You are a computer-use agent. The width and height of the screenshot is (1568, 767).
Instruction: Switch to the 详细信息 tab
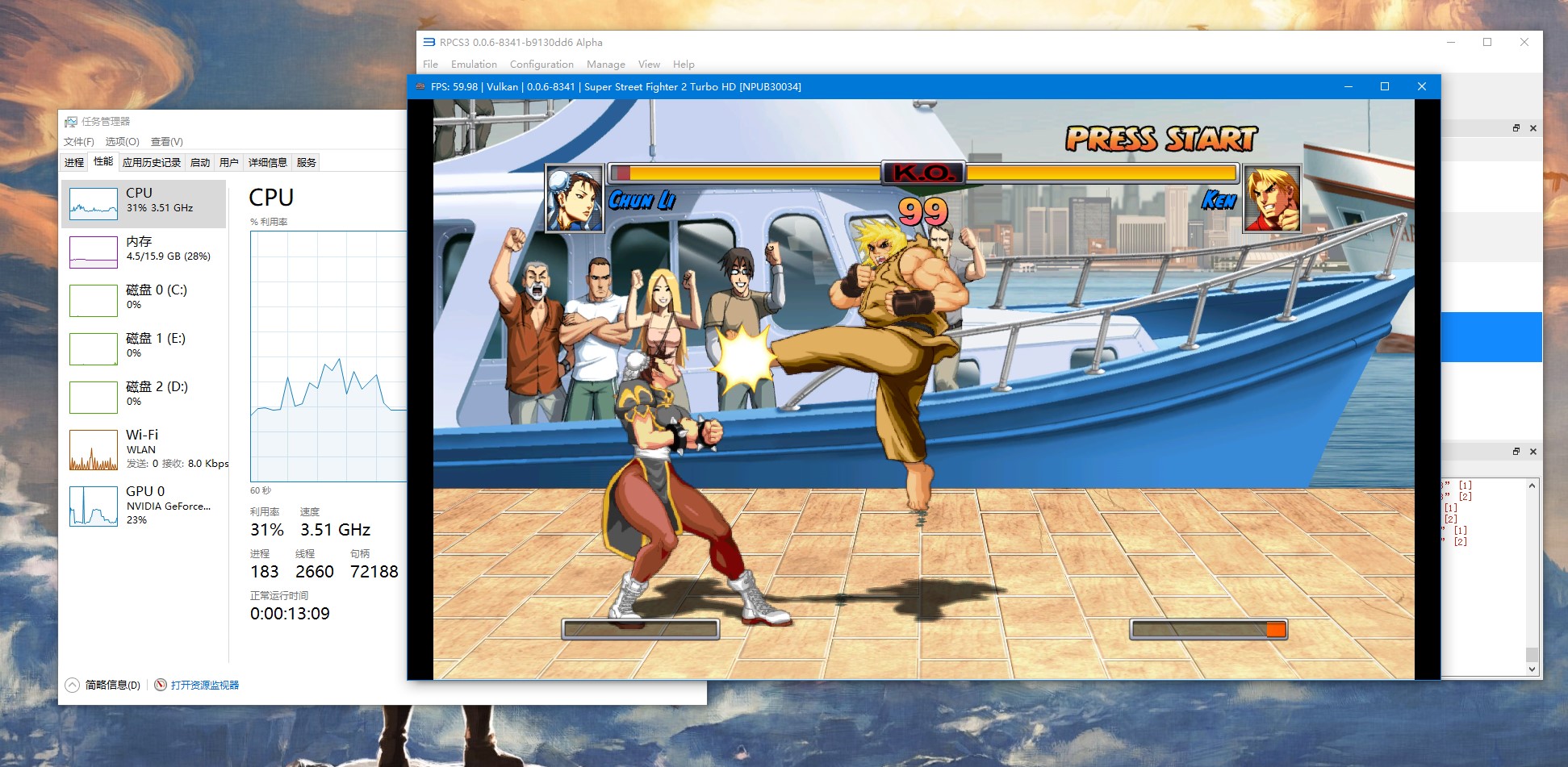pyautogui.click(x=268, y=162)
